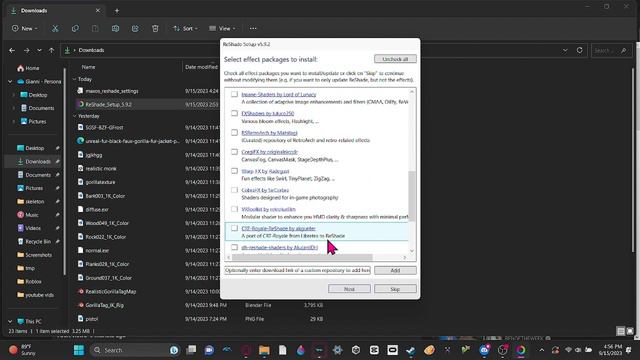Screen dimensions: 640x360
Task: Check the VRToolkit checkbox
Action: pyautogui.click(x=234, y=209)
